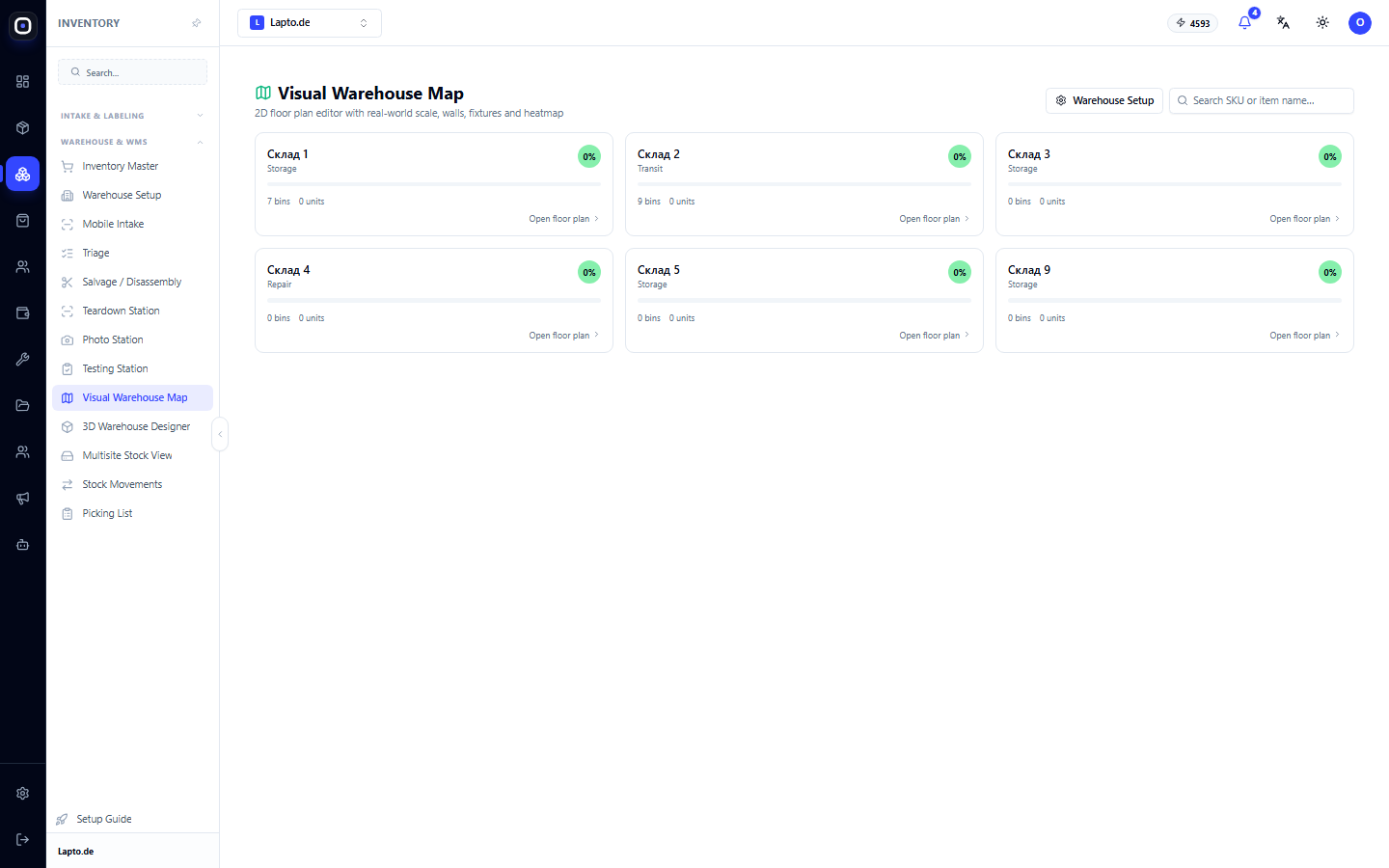Open the user avatar menu
Screen dimensions: 1389x868
(1360, 23)
